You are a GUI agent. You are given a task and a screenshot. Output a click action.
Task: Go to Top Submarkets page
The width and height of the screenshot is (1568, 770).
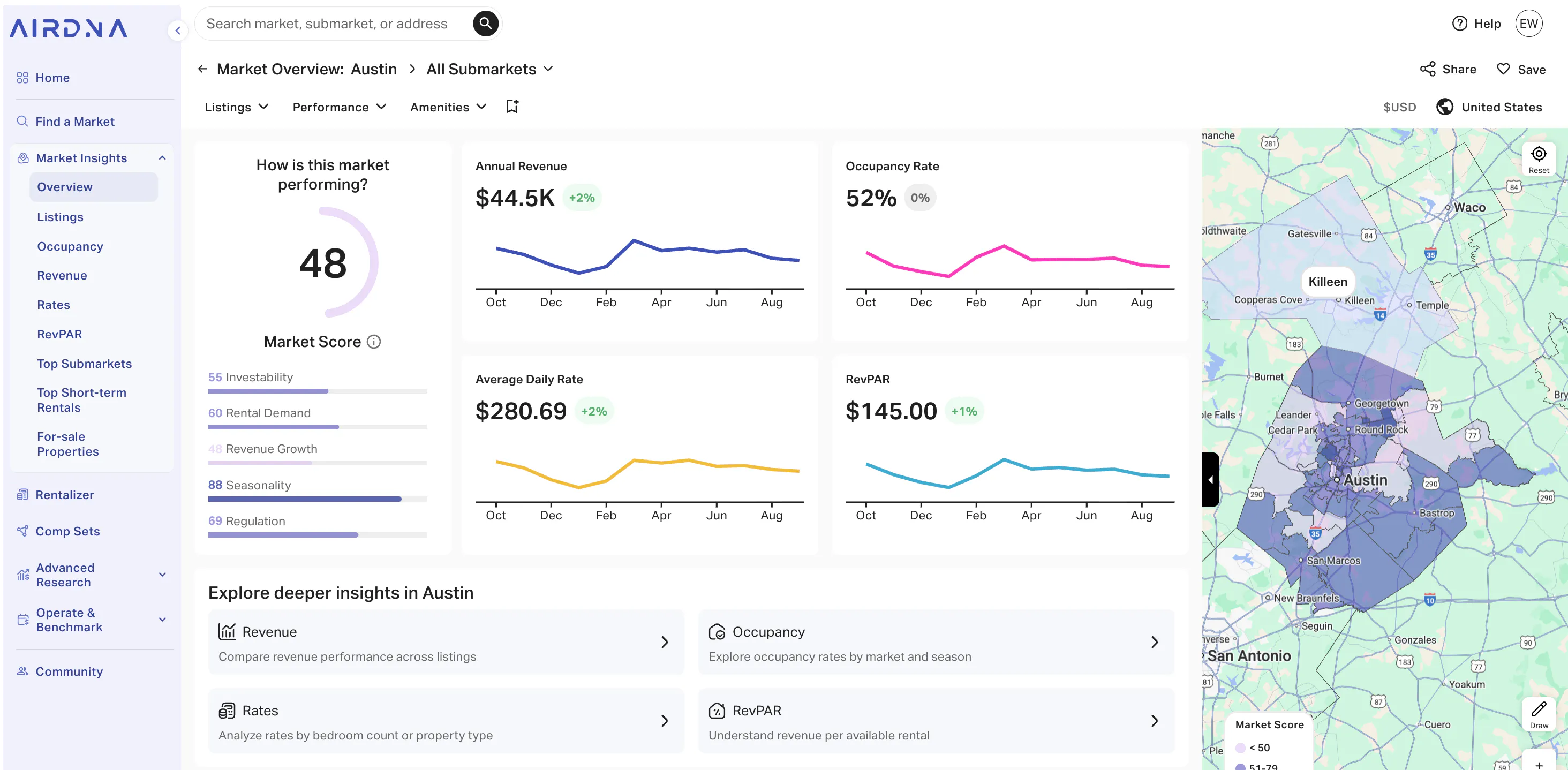click(84, 364)
